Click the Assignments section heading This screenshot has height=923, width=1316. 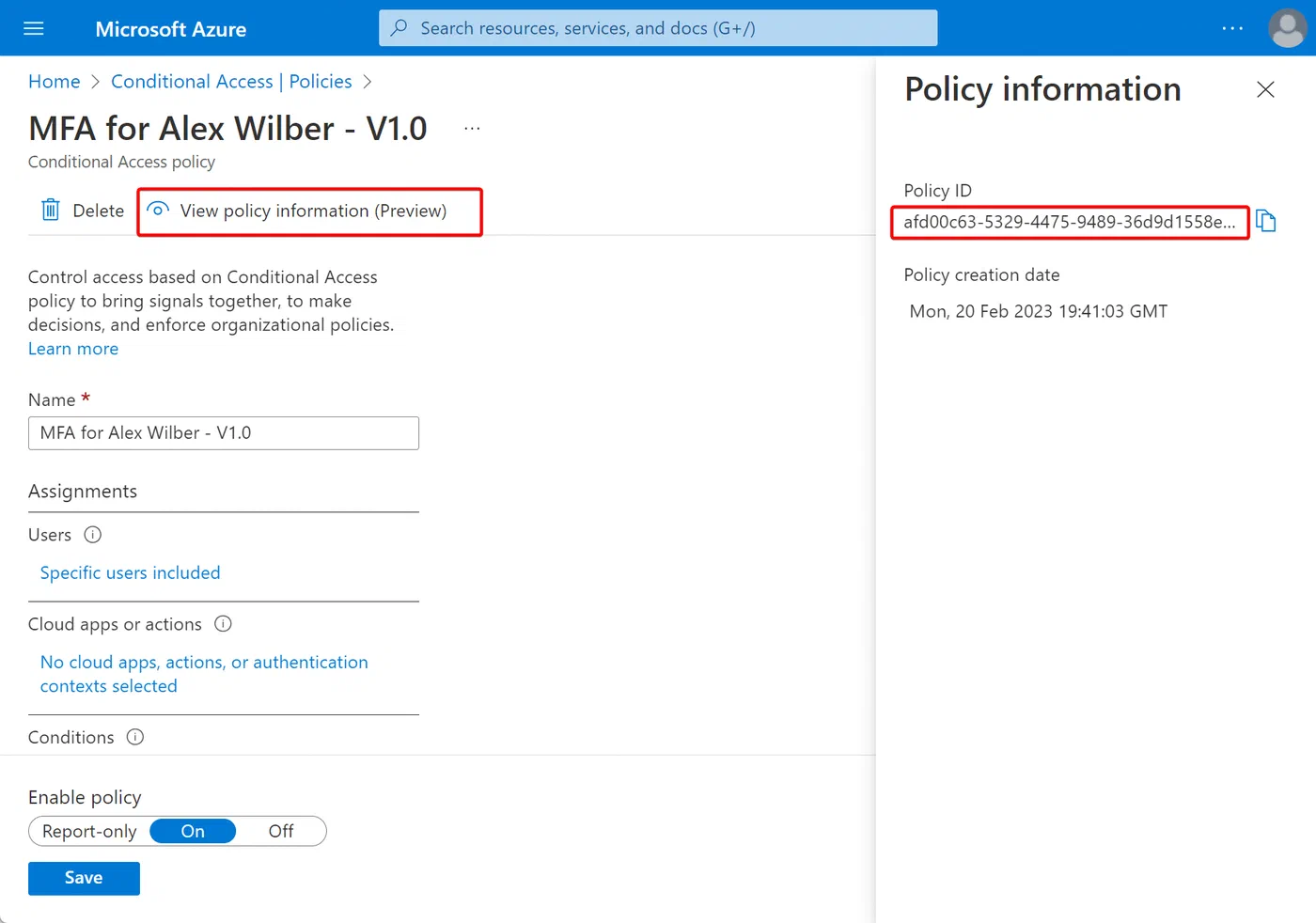pos(83,492)
